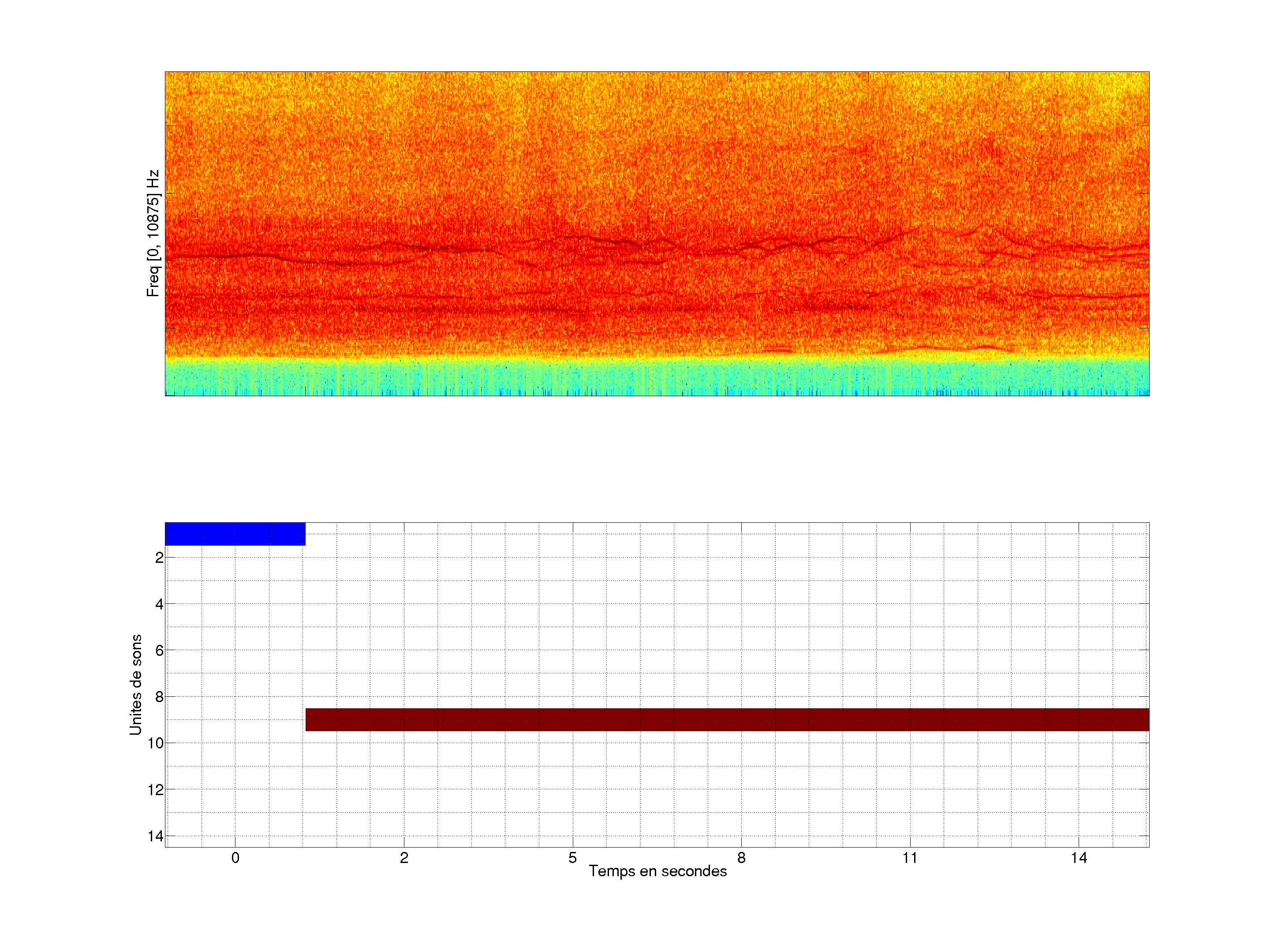Click y-axis tick label 10
The image size is (1270, 952).
pos(155,743)
